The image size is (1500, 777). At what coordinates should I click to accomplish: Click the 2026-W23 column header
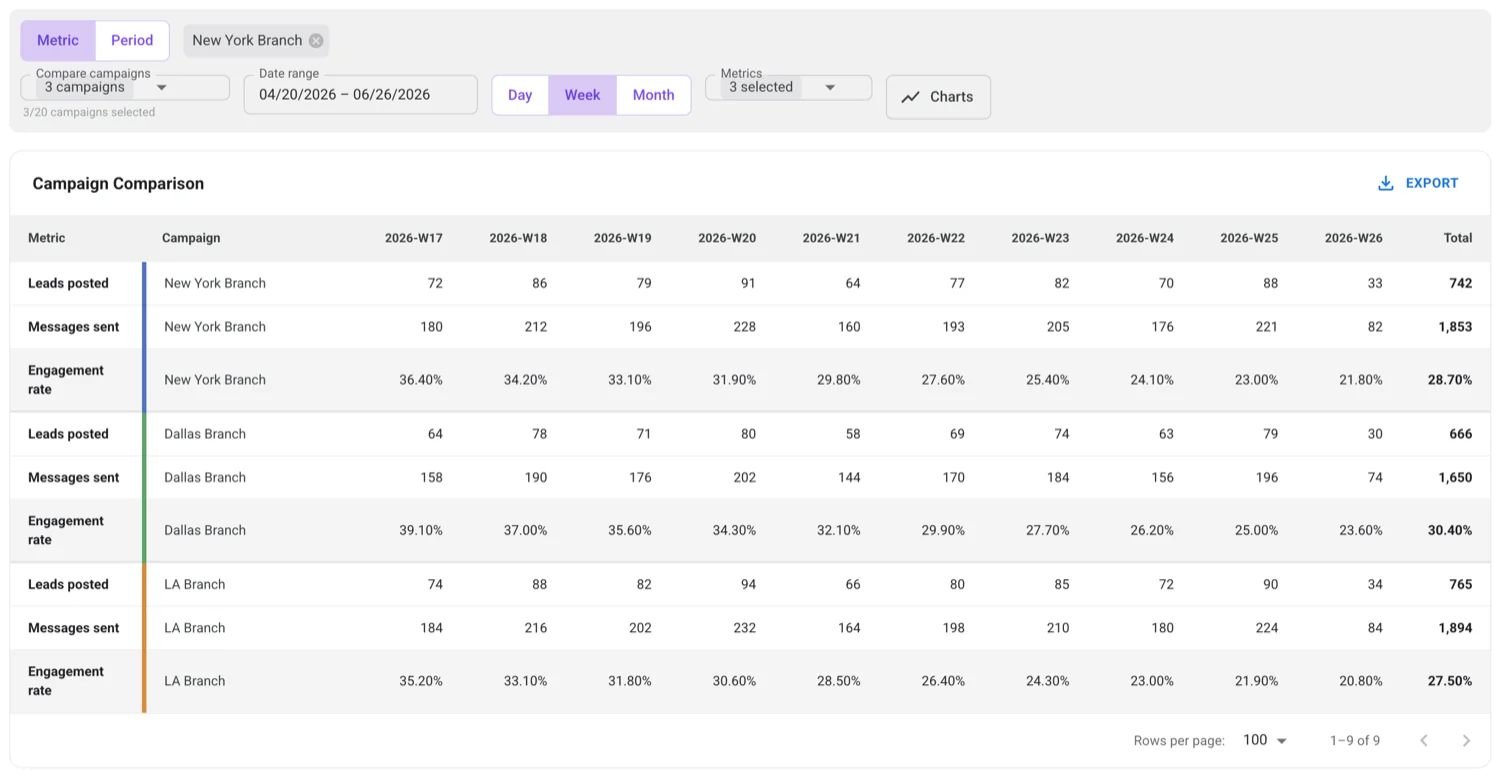(x=1040, y=238)
